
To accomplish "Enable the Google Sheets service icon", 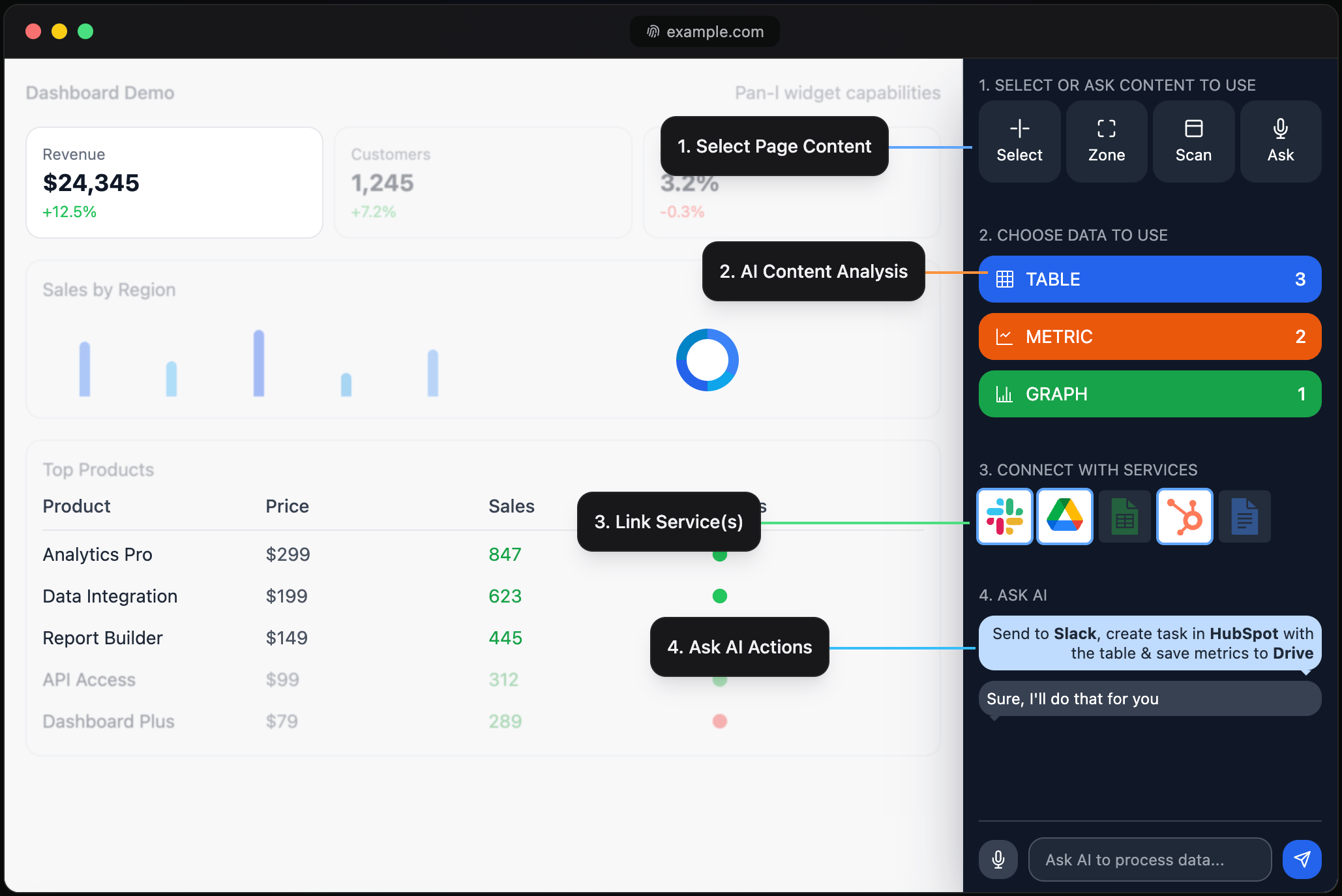I will 1124,516.
